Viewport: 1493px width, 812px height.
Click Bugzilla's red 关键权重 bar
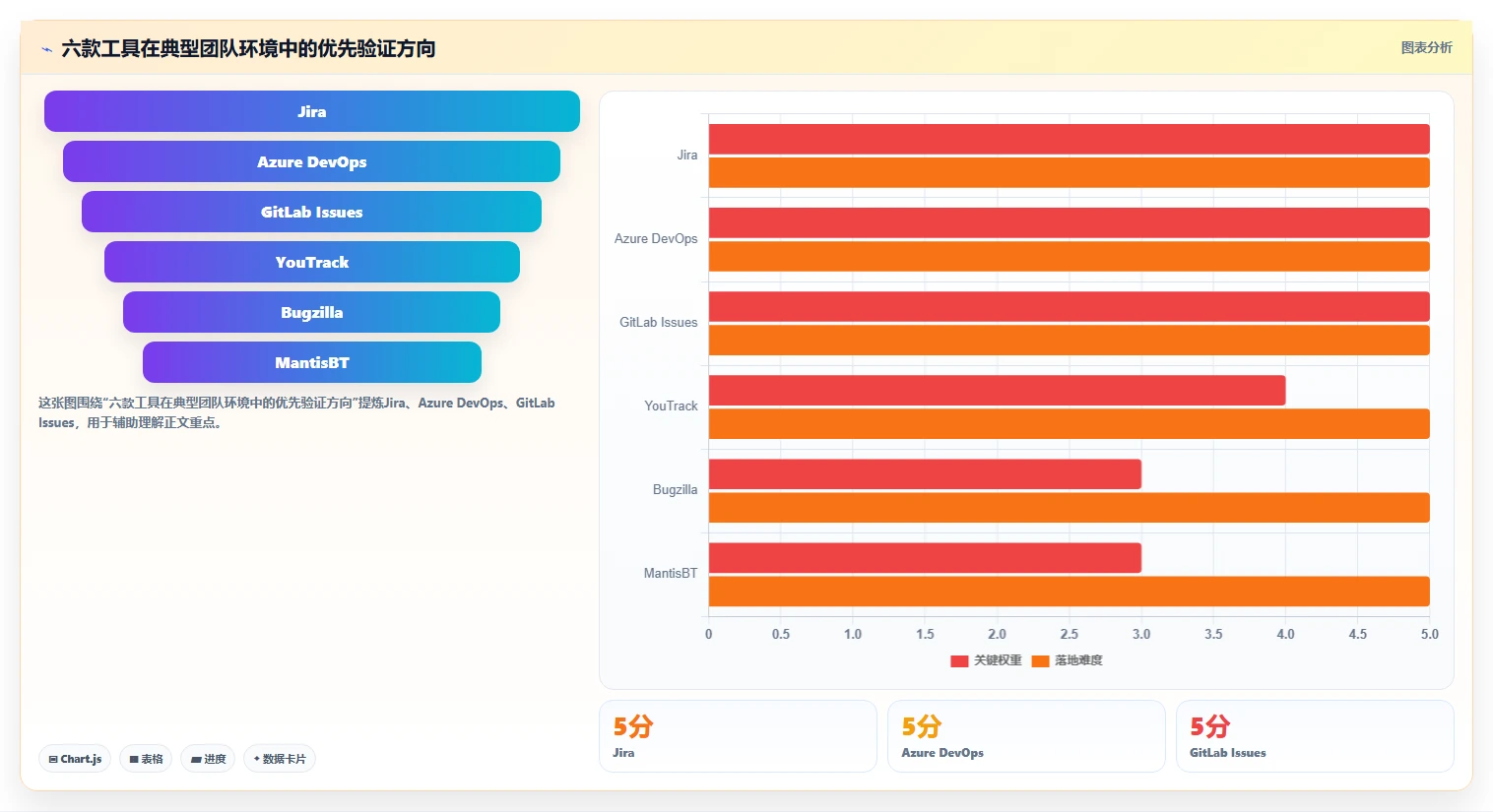pyautogui.click(x=925, y=473)
